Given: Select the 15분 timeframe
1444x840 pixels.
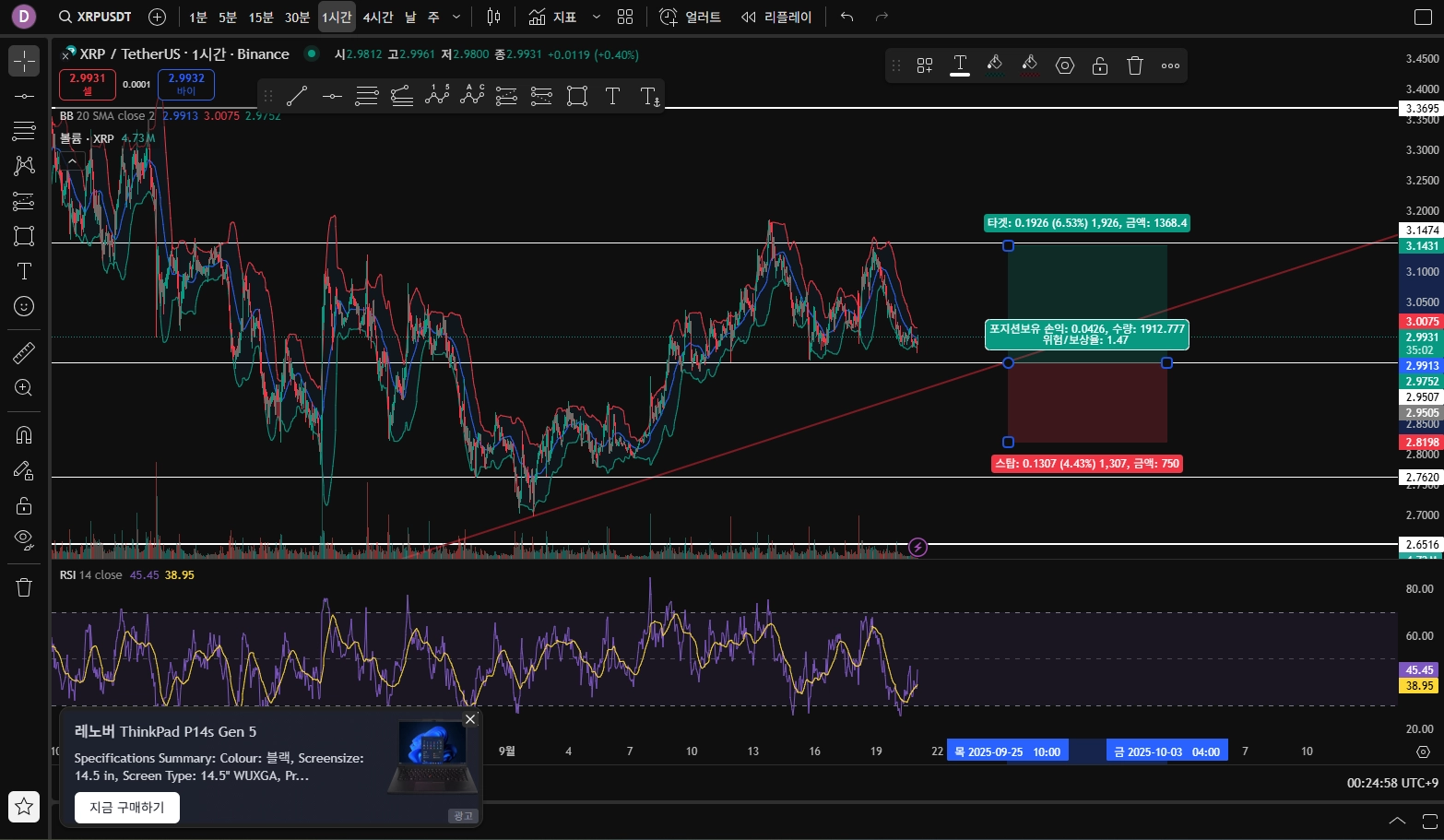Looking at the screenshot, I should (x=261, y=17).
